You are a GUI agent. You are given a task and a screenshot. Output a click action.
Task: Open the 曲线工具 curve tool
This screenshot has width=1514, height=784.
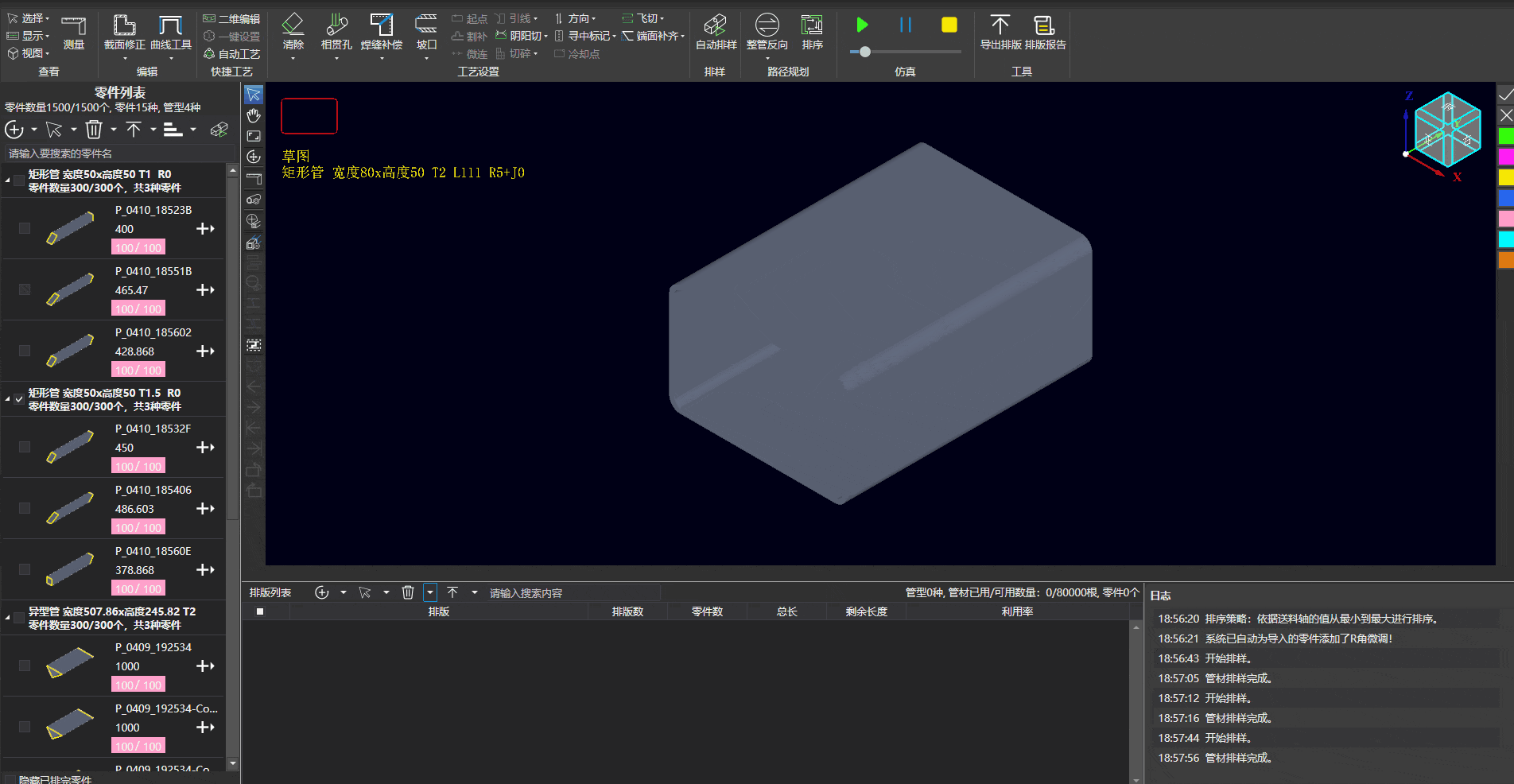(171, 33)
